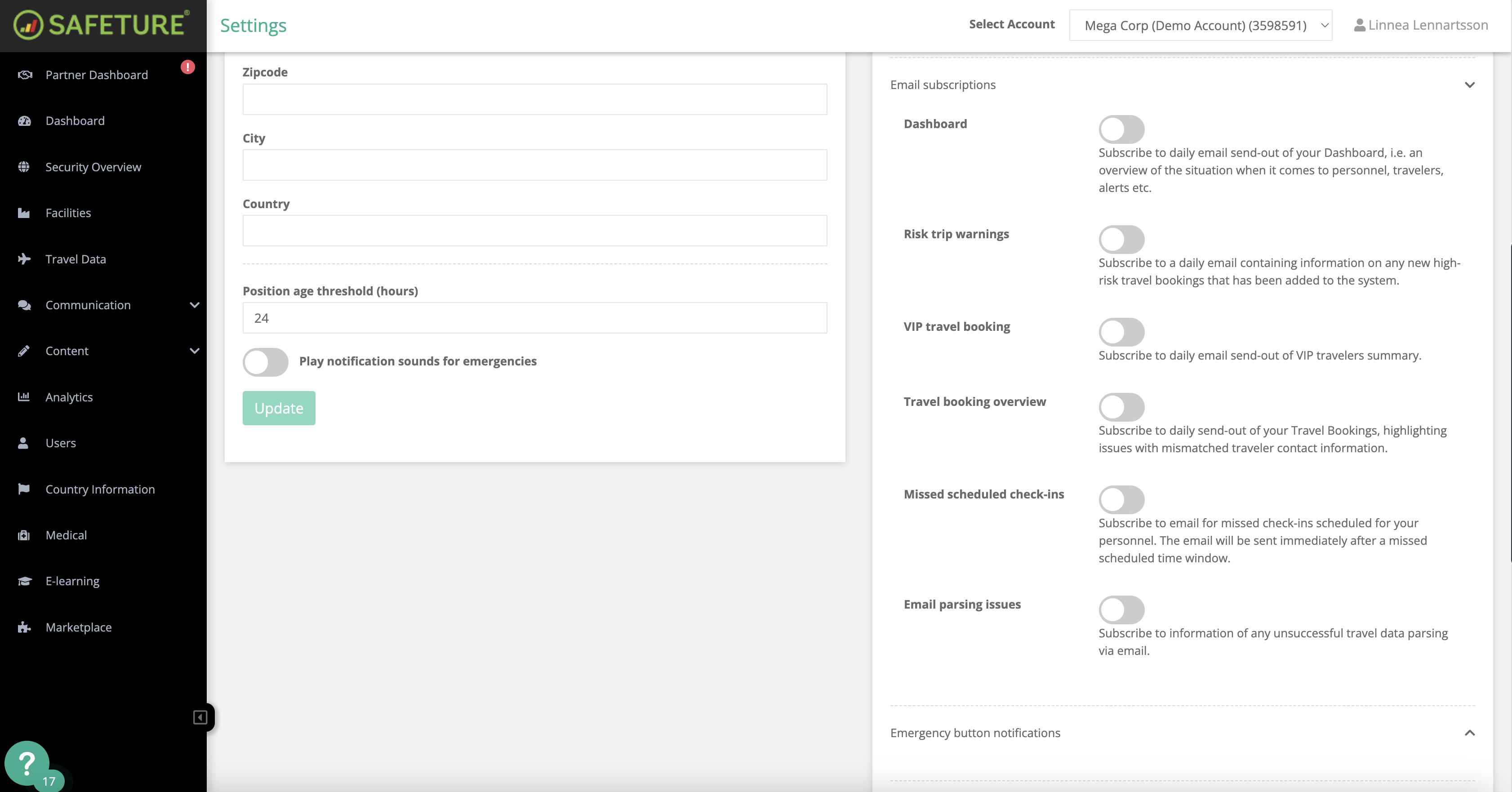Click the E-learning graduation cap icon
The width and height of the screenshot is (1512, 792).
(x=24, y=581)
